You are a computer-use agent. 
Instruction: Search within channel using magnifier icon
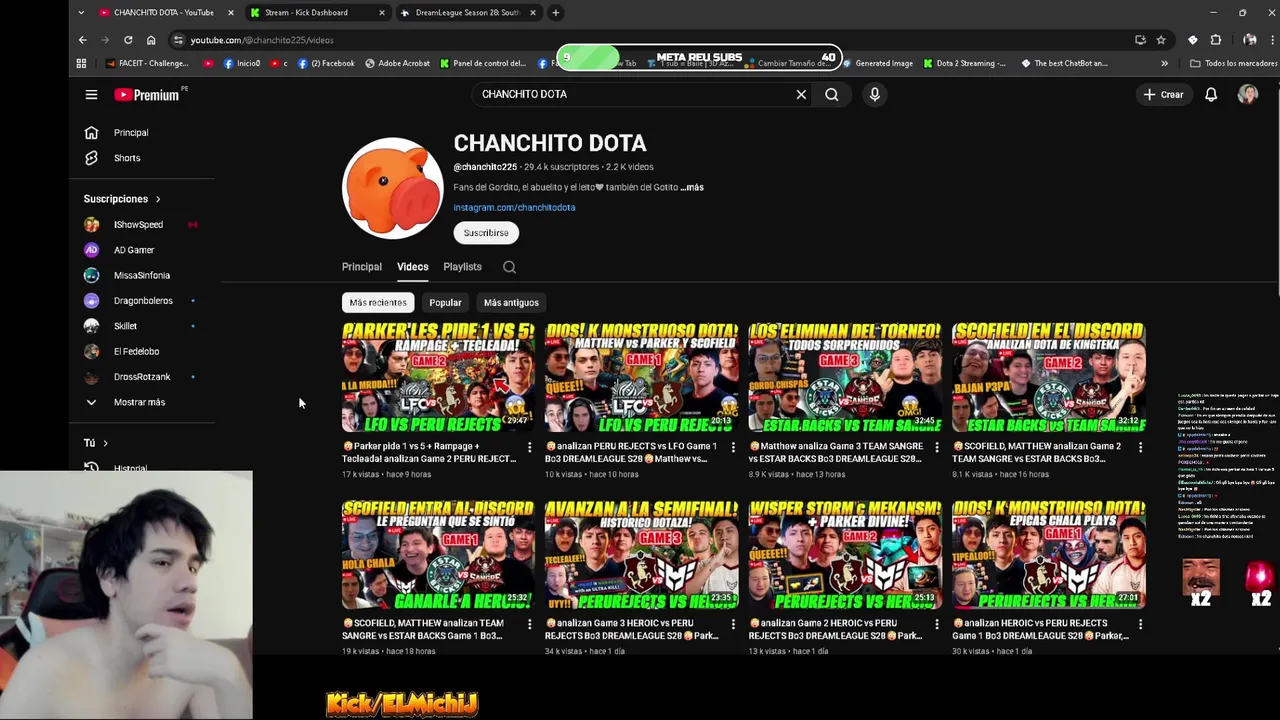point(509,267)
